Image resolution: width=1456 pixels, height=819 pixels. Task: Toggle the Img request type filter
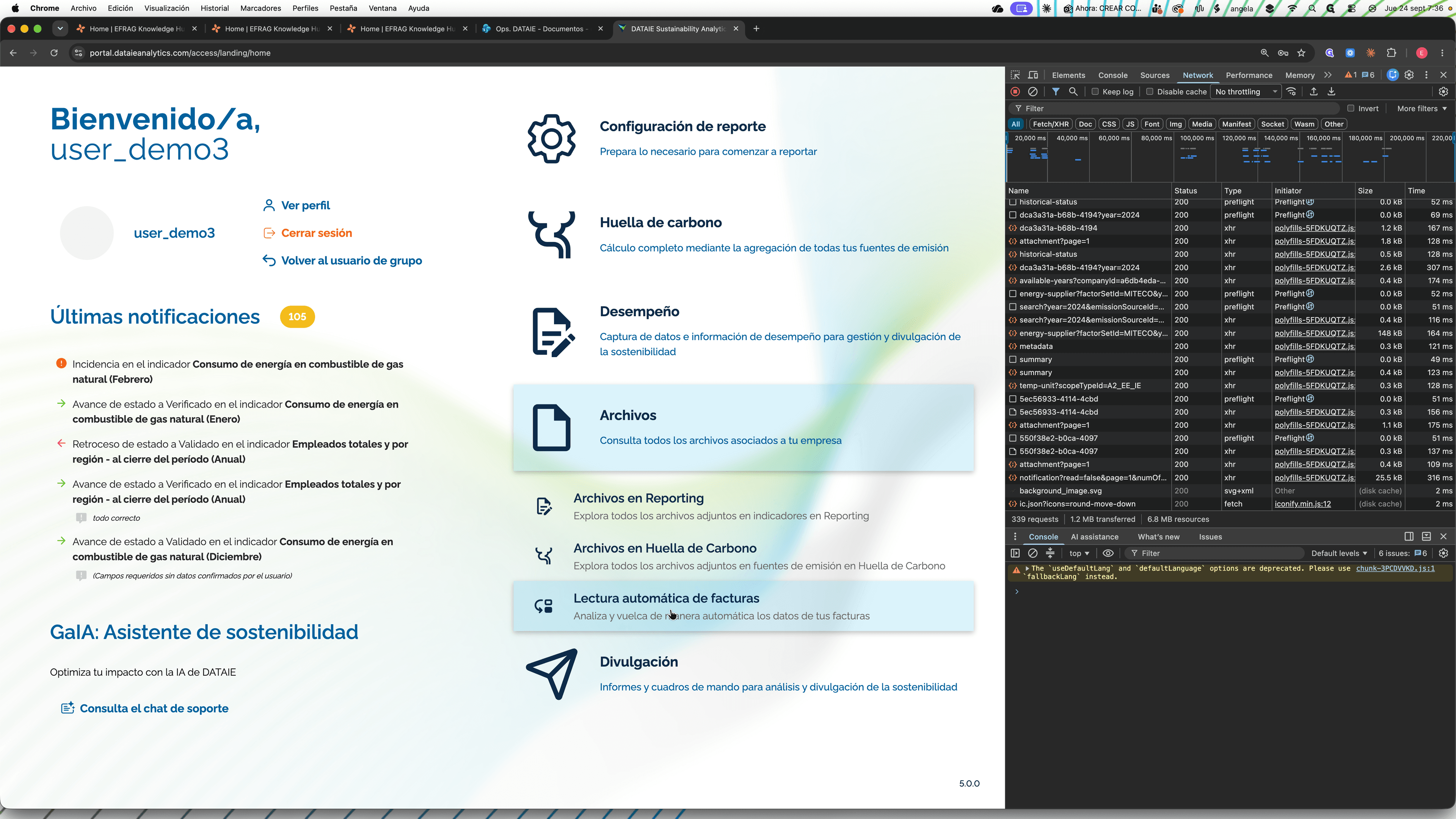[x=1176, y=124]
